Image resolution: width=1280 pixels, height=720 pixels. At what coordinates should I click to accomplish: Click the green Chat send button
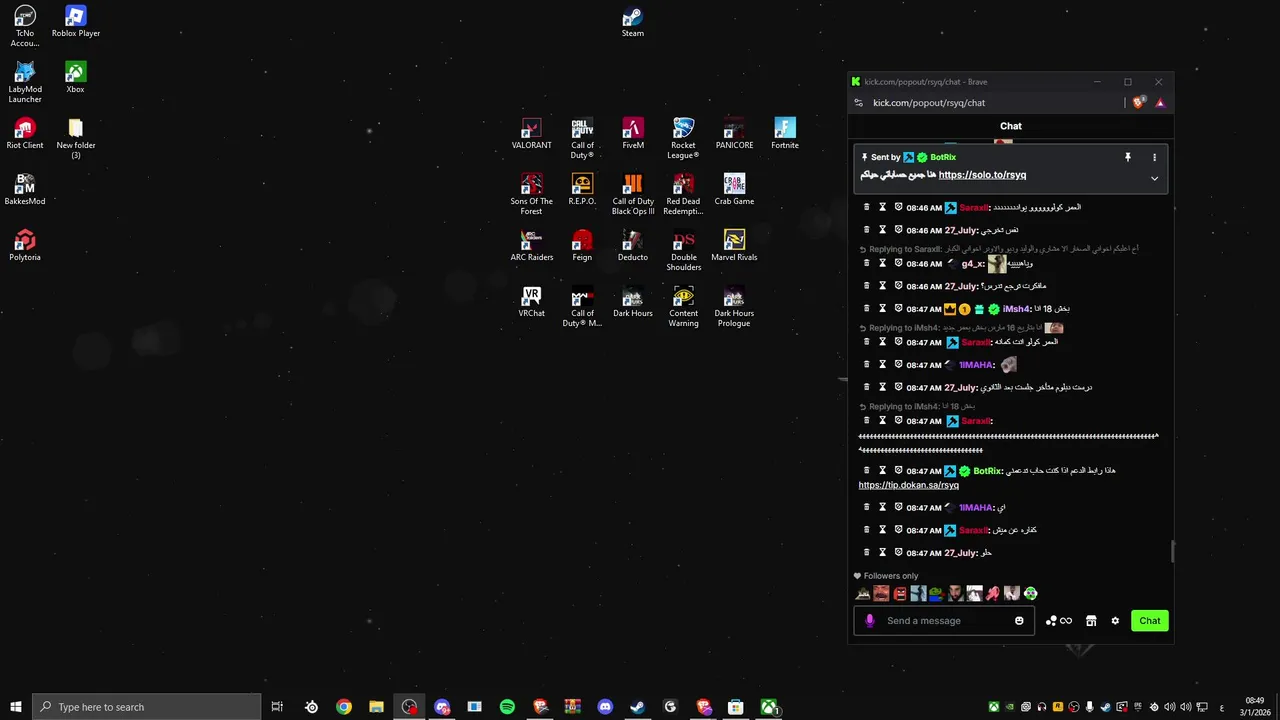1149,621
